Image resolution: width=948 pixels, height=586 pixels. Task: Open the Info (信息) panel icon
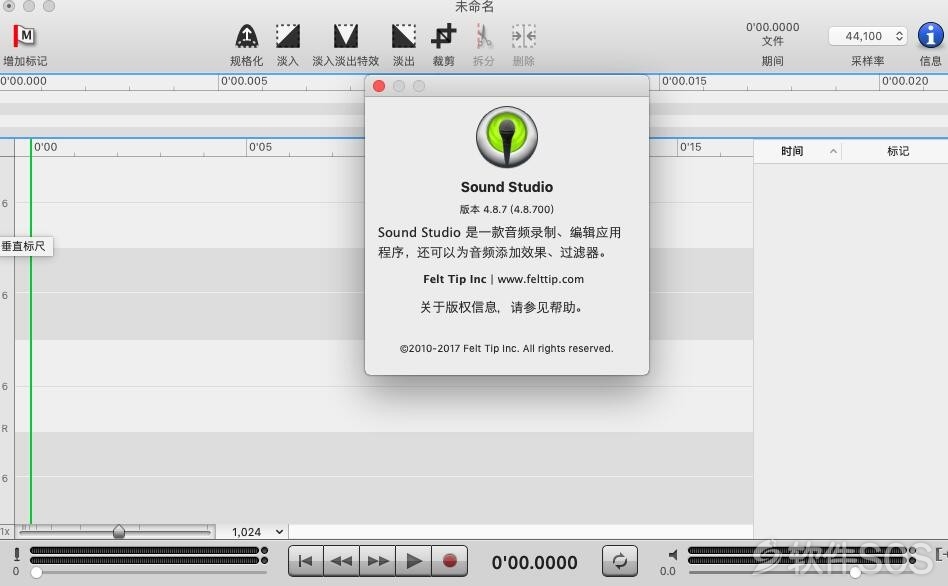pos(930,36)
